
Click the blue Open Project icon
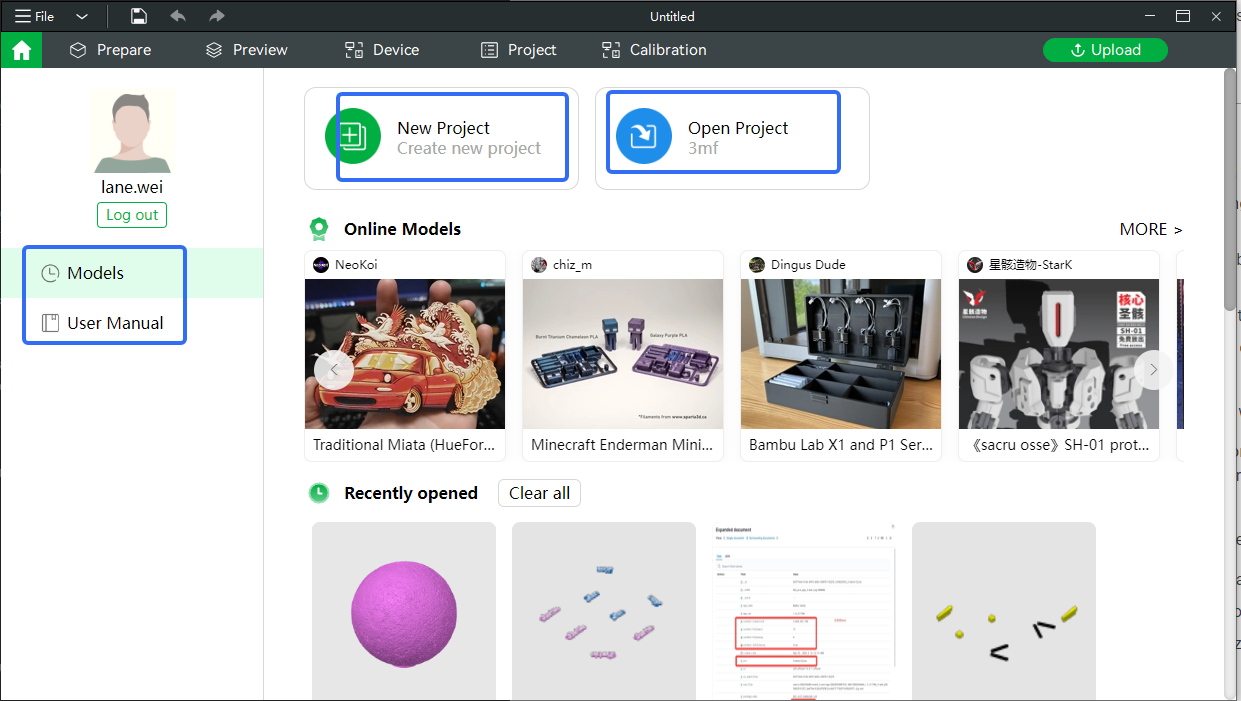(x=644, y=137)
